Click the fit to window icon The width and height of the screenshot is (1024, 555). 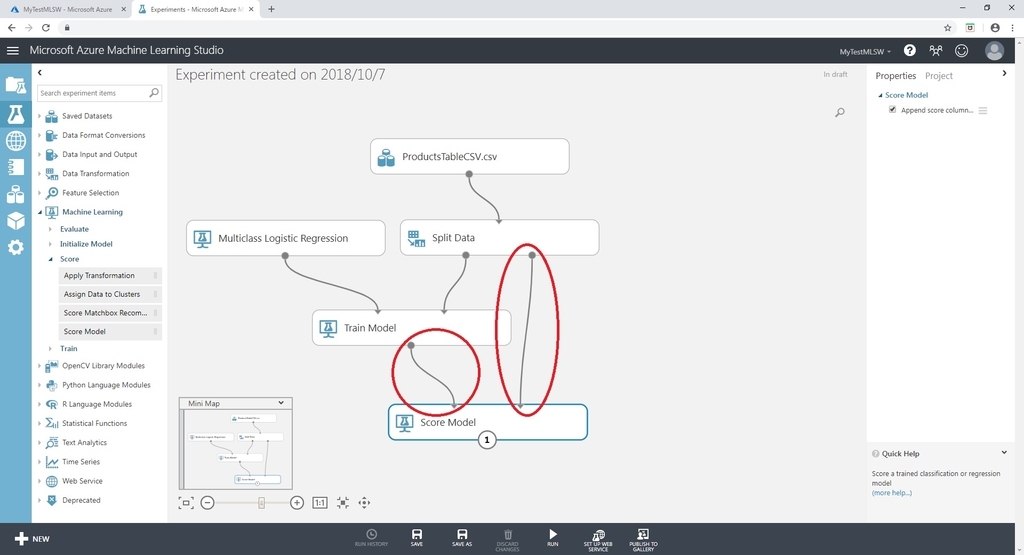186,503
